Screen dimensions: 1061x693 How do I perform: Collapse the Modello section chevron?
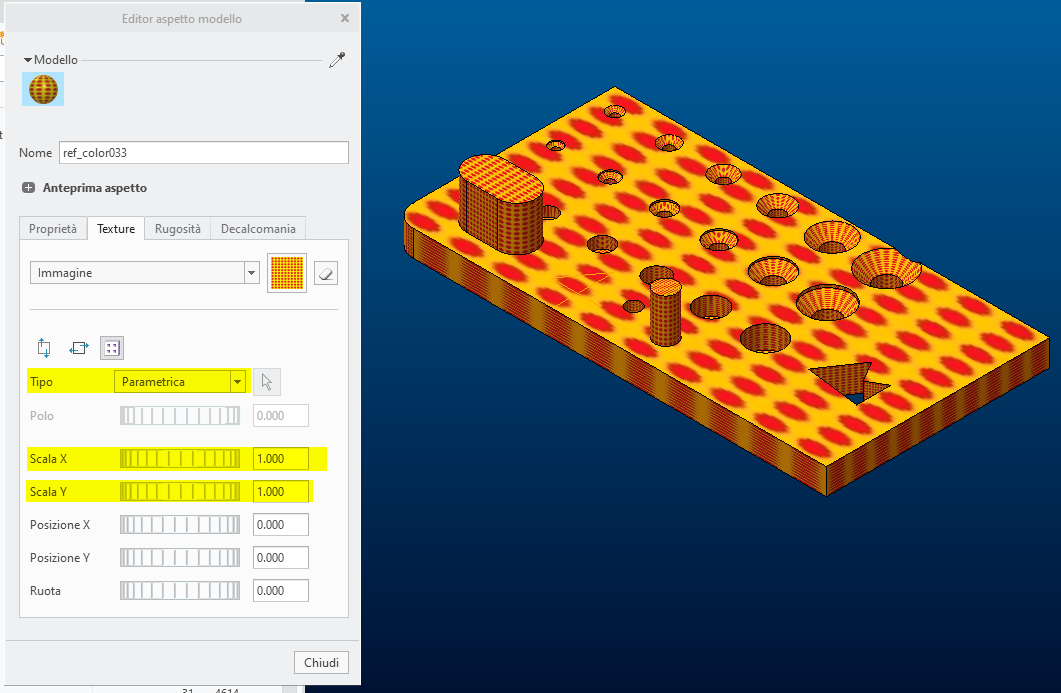[27, 59]
